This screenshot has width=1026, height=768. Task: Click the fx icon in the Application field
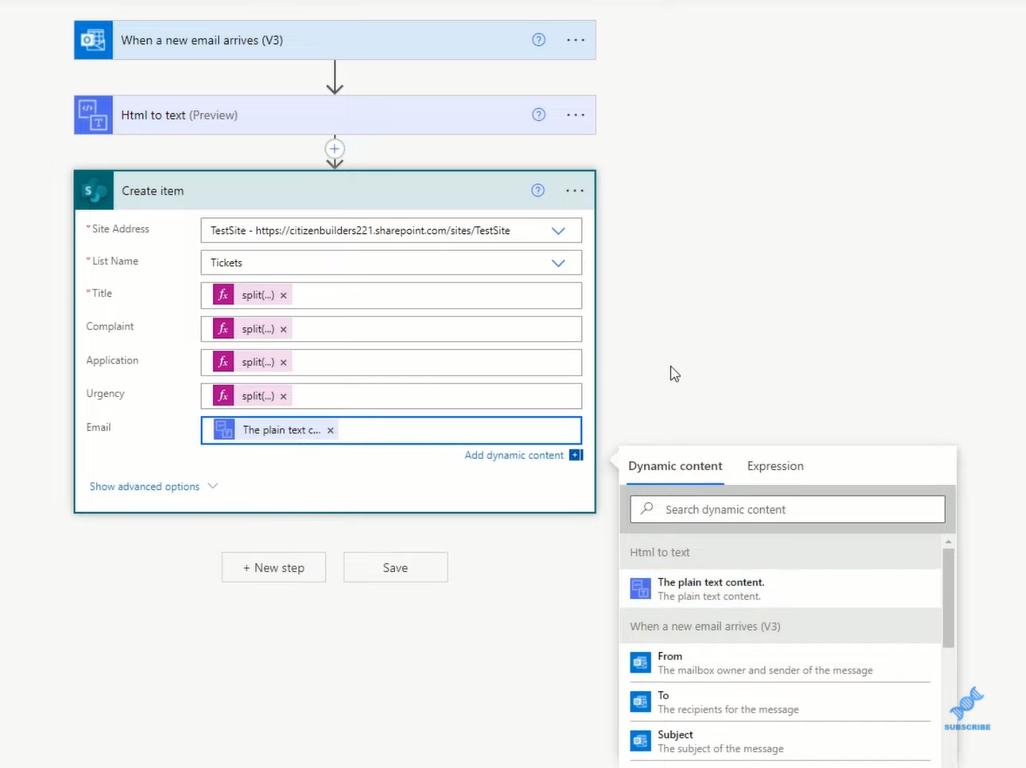(223, 362)
